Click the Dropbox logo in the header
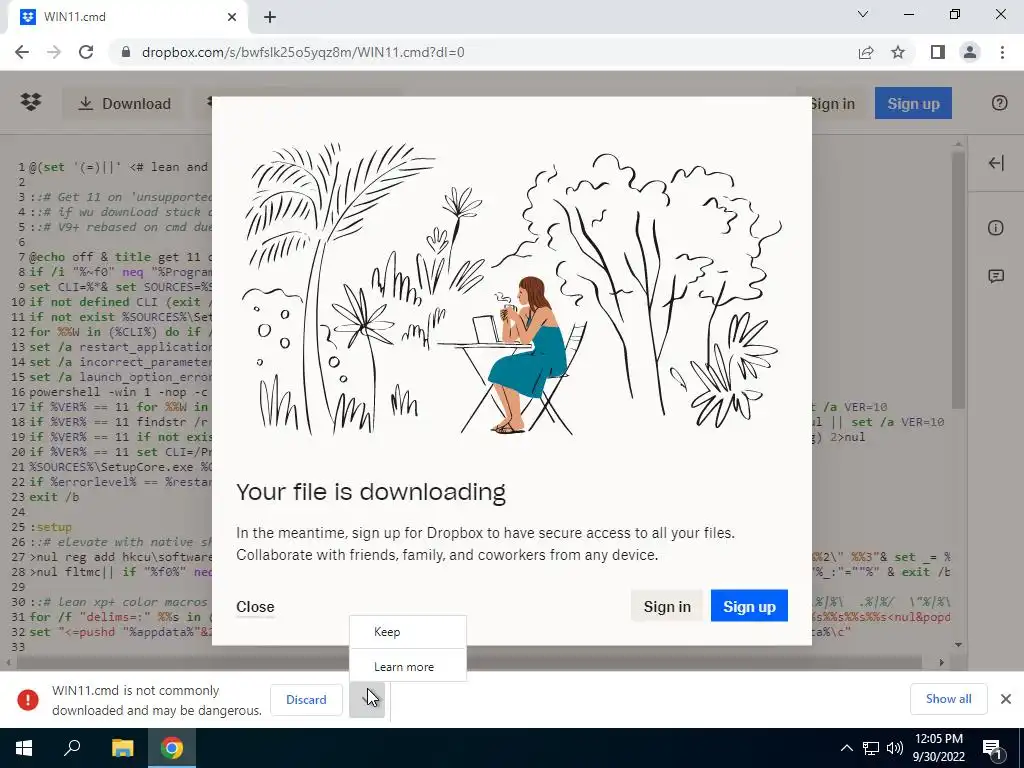 click(31, 103)
